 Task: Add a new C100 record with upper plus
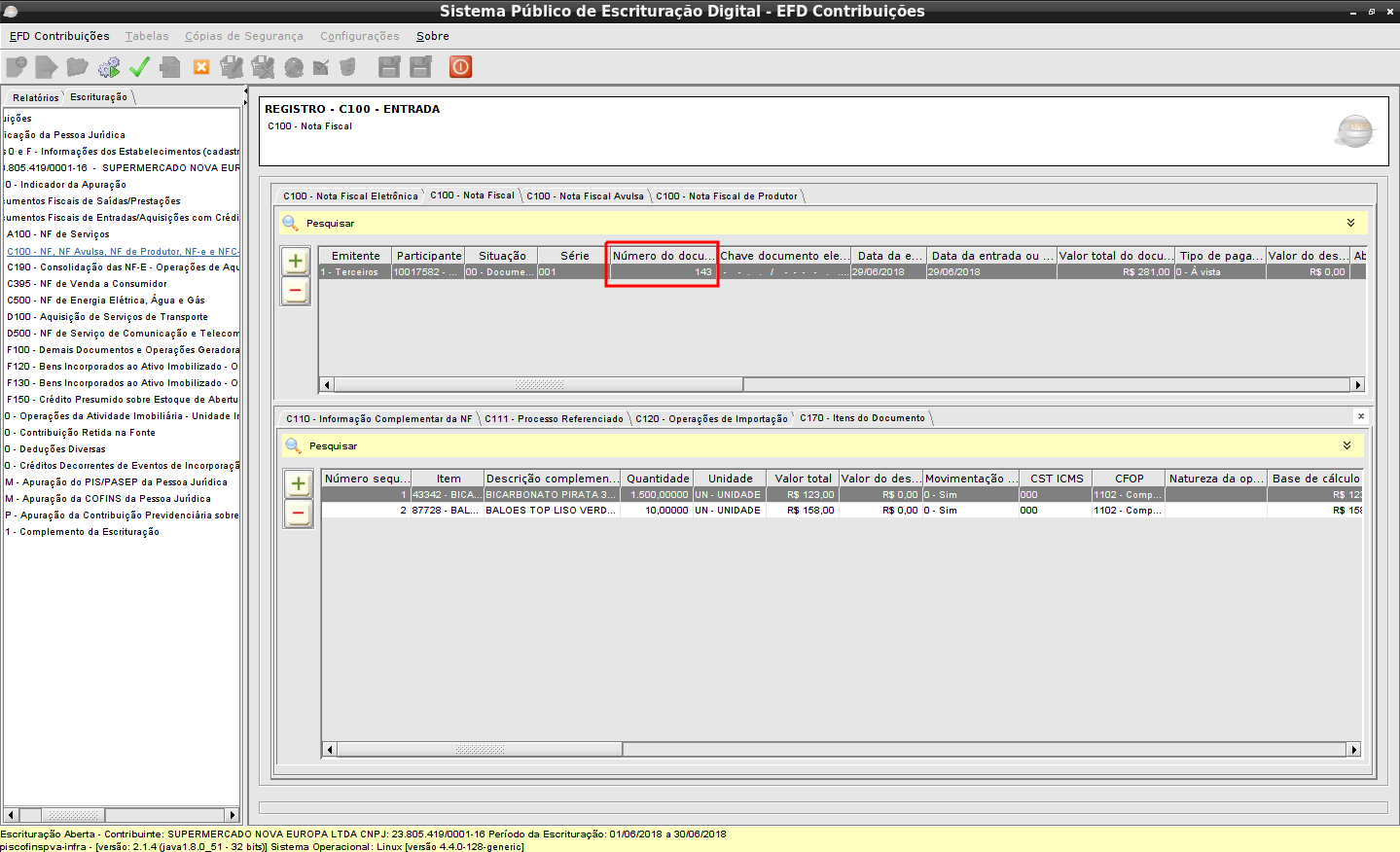click(296, 261)
